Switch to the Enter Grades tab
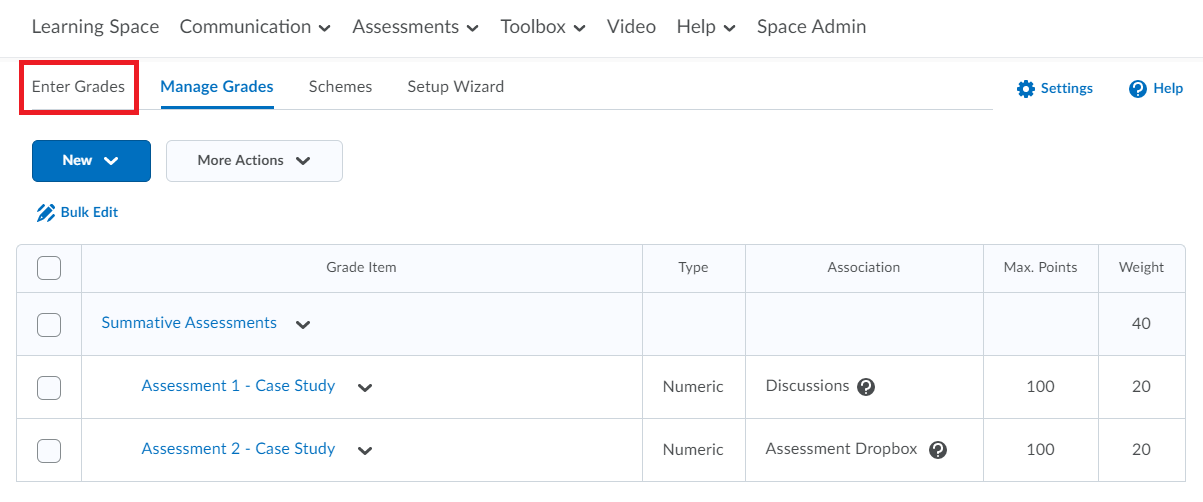 coord(78,87)
